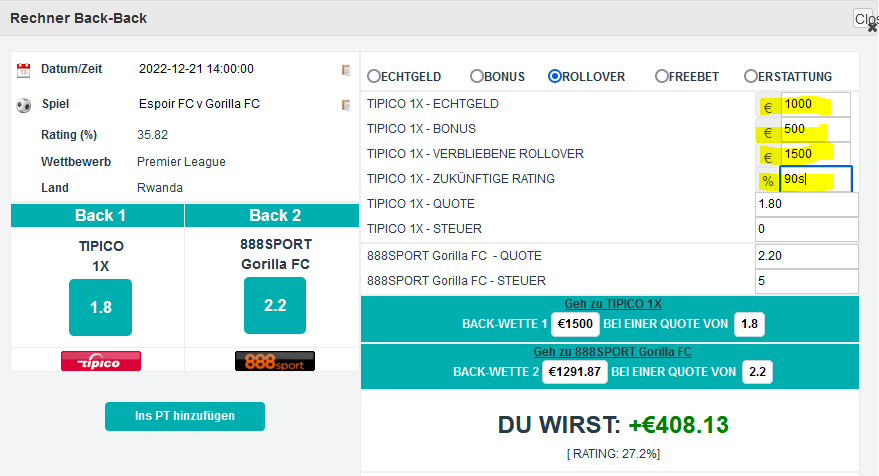Click the RATING: 27.2% text

pos(613,454)
